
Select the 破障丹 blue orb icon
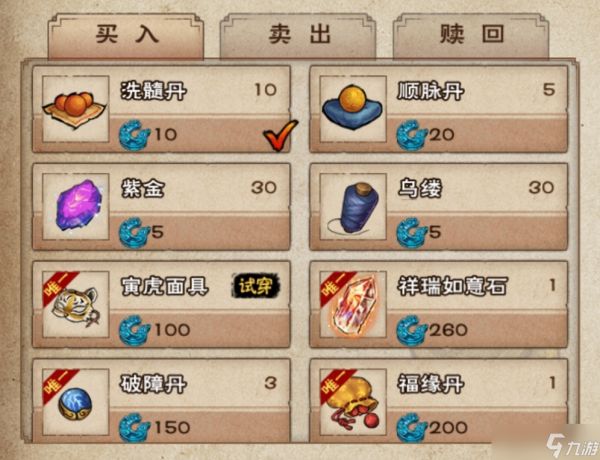click(75, 402)
